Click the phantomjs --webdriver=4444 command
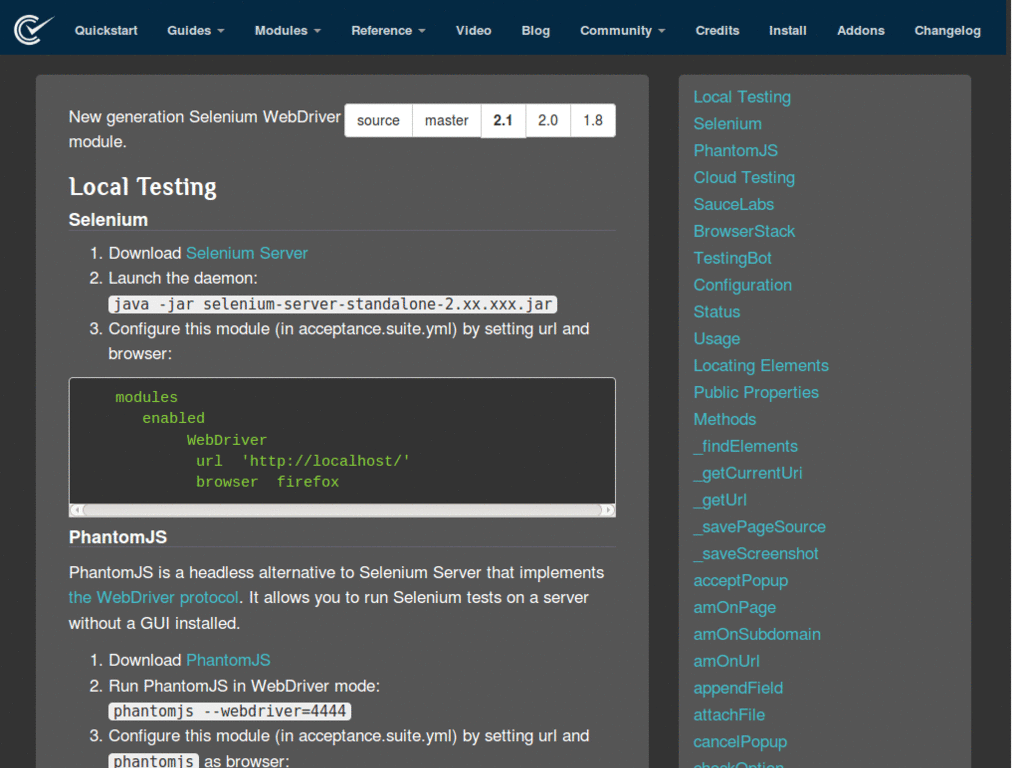 point(230,711)
